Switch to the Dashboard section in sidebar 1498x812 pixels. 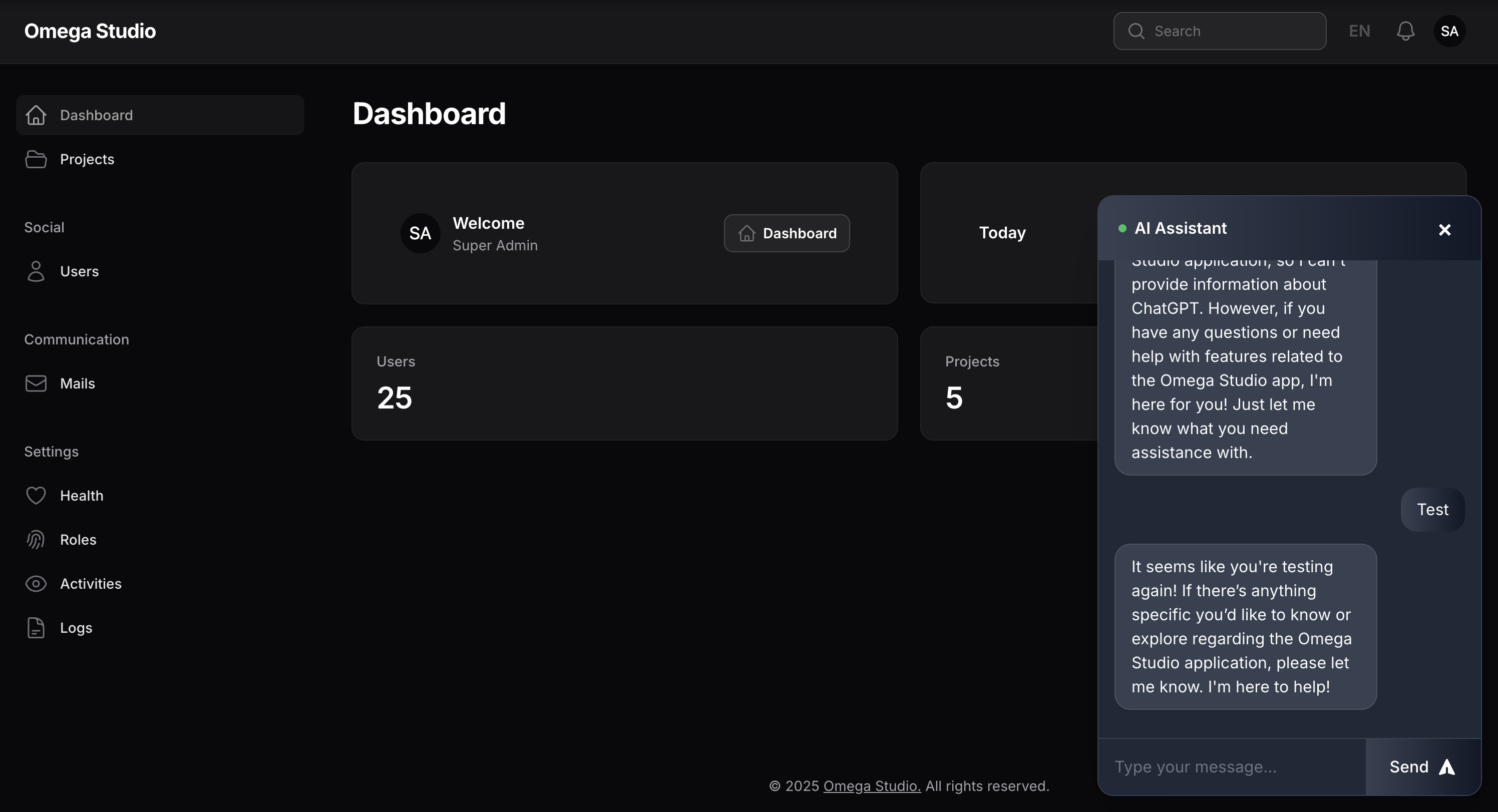[95, 115]
